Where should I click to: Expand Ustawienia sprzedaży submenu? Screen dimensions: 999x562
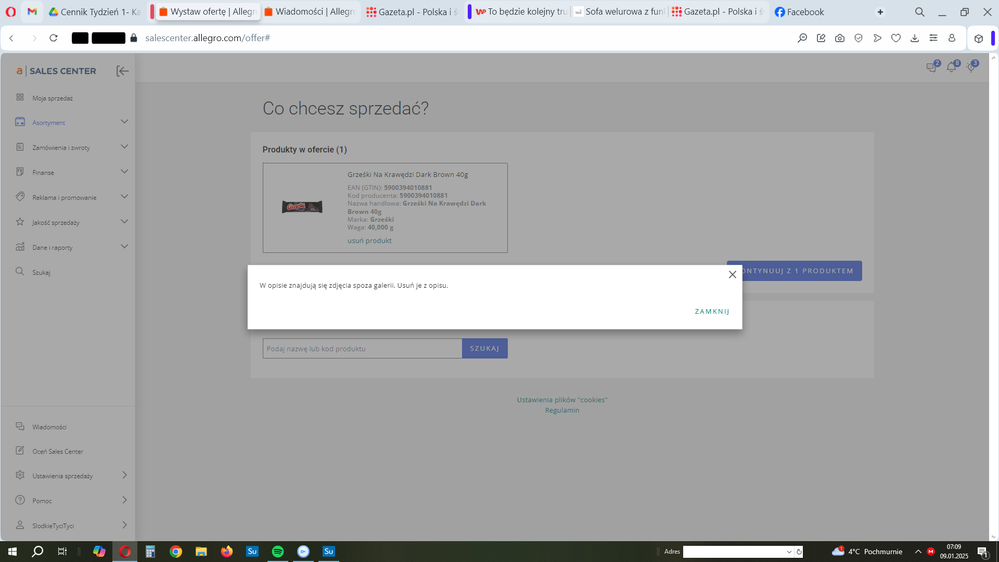pyautogui.click(x=124, y=475)
